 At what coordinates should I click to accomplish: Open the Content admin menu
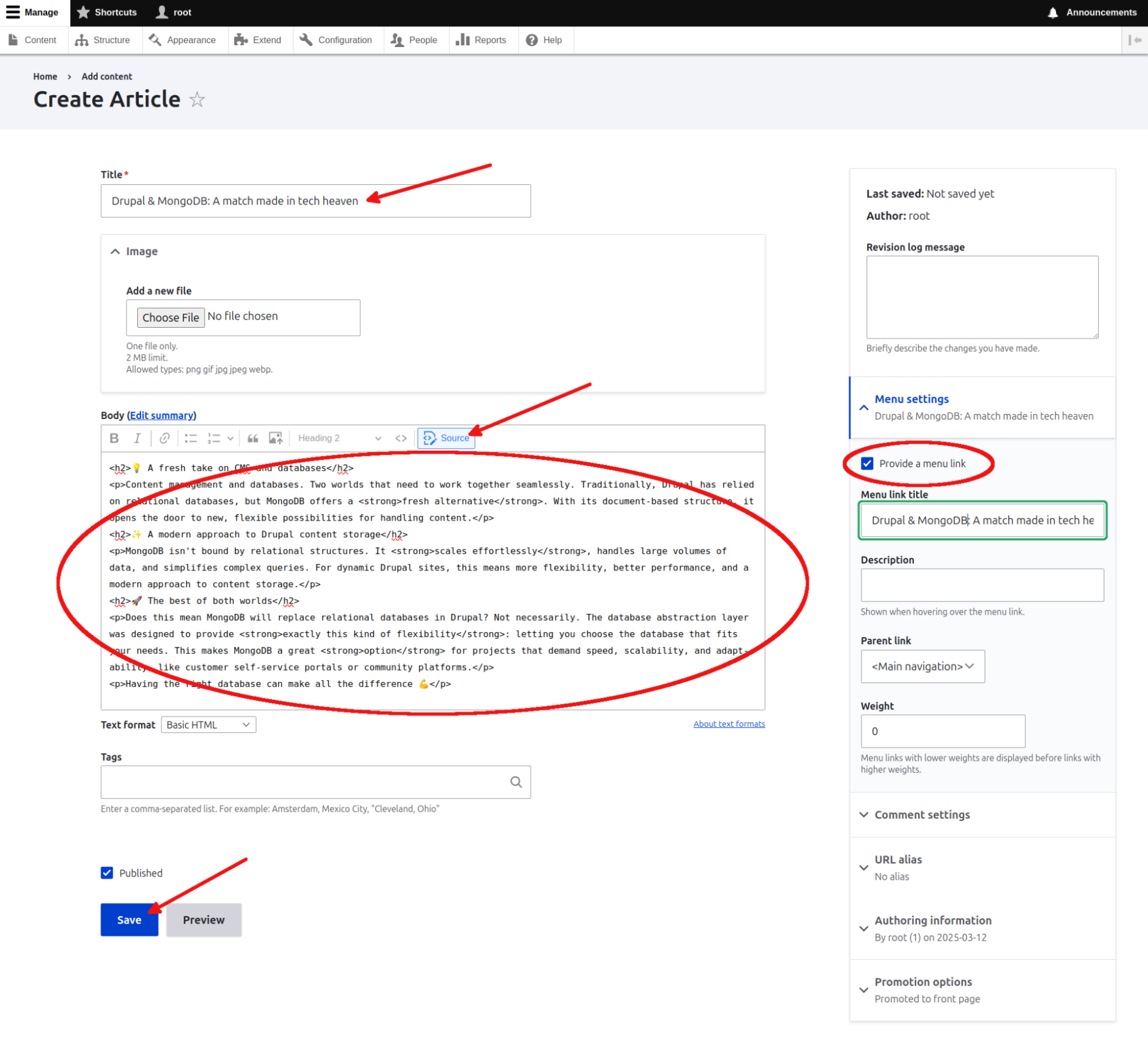33,40
